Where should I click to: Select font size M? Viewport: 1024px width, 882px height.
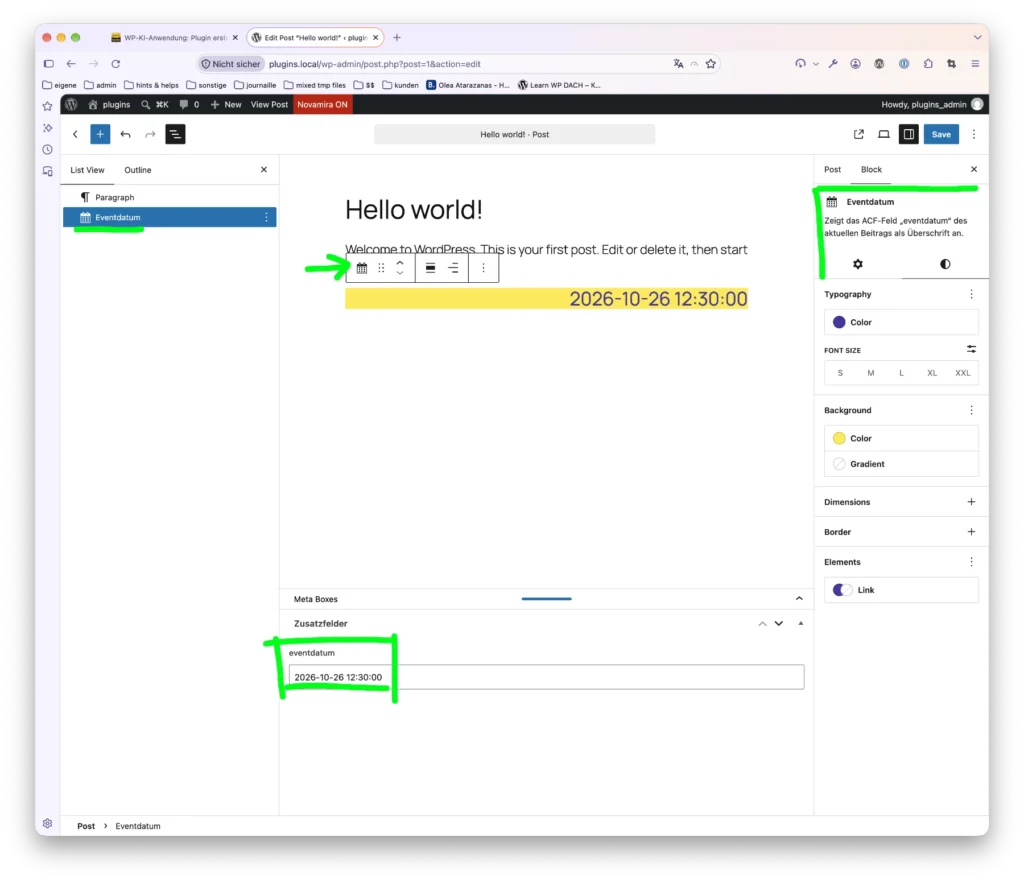click(x=871, y=373)
